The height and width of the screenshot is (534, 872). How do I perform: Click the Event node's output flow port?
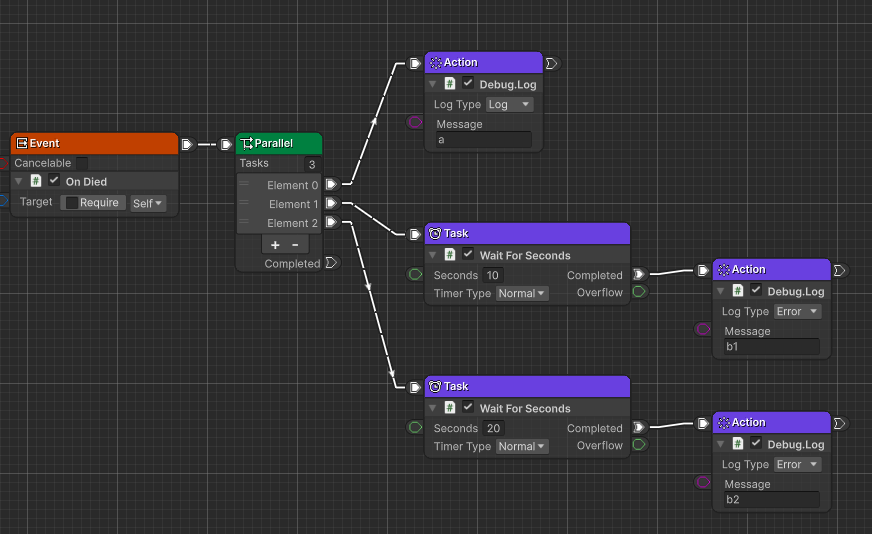[187, 144]
